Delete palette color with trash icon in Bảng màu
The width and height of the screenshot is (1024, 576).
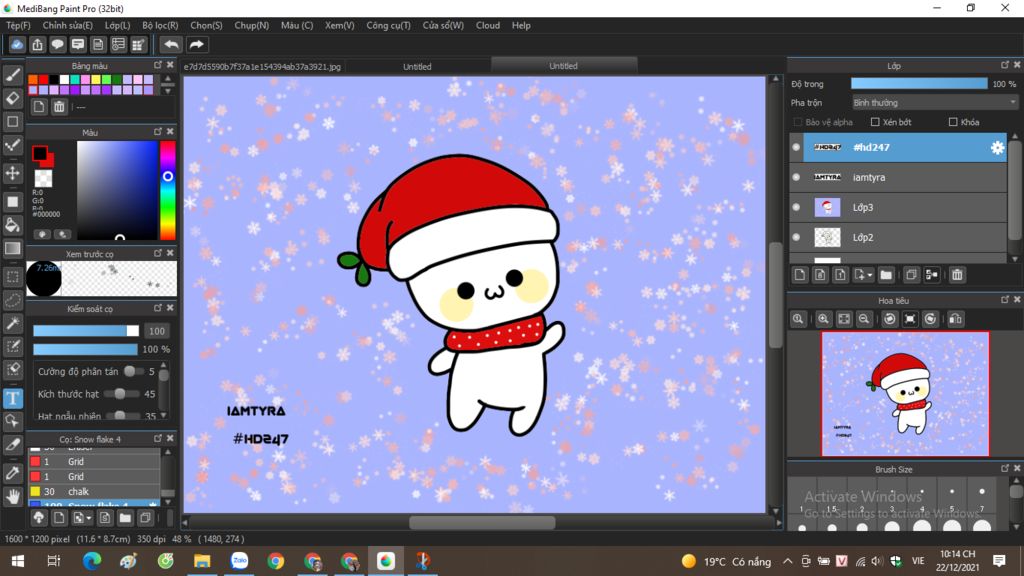point(59,106)
